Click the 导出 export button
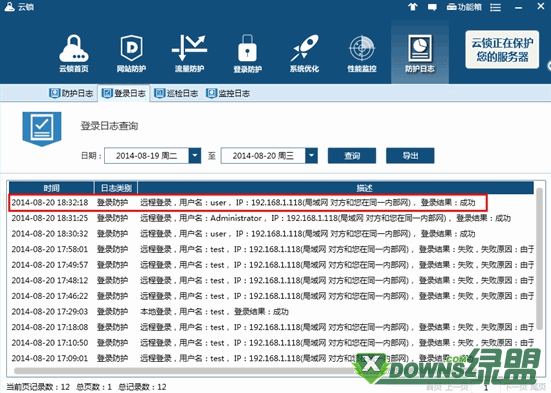Viewport: 551px width, 393px height. [x=410, y=155]
